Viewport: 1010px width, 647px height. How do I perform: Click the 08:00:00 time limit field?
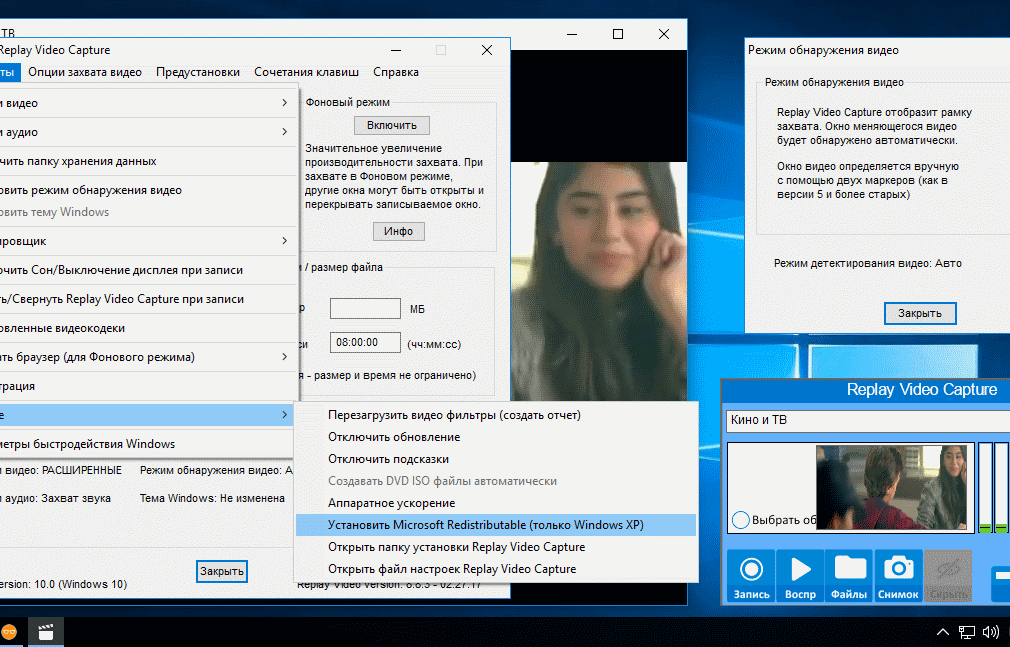(365, 342)
